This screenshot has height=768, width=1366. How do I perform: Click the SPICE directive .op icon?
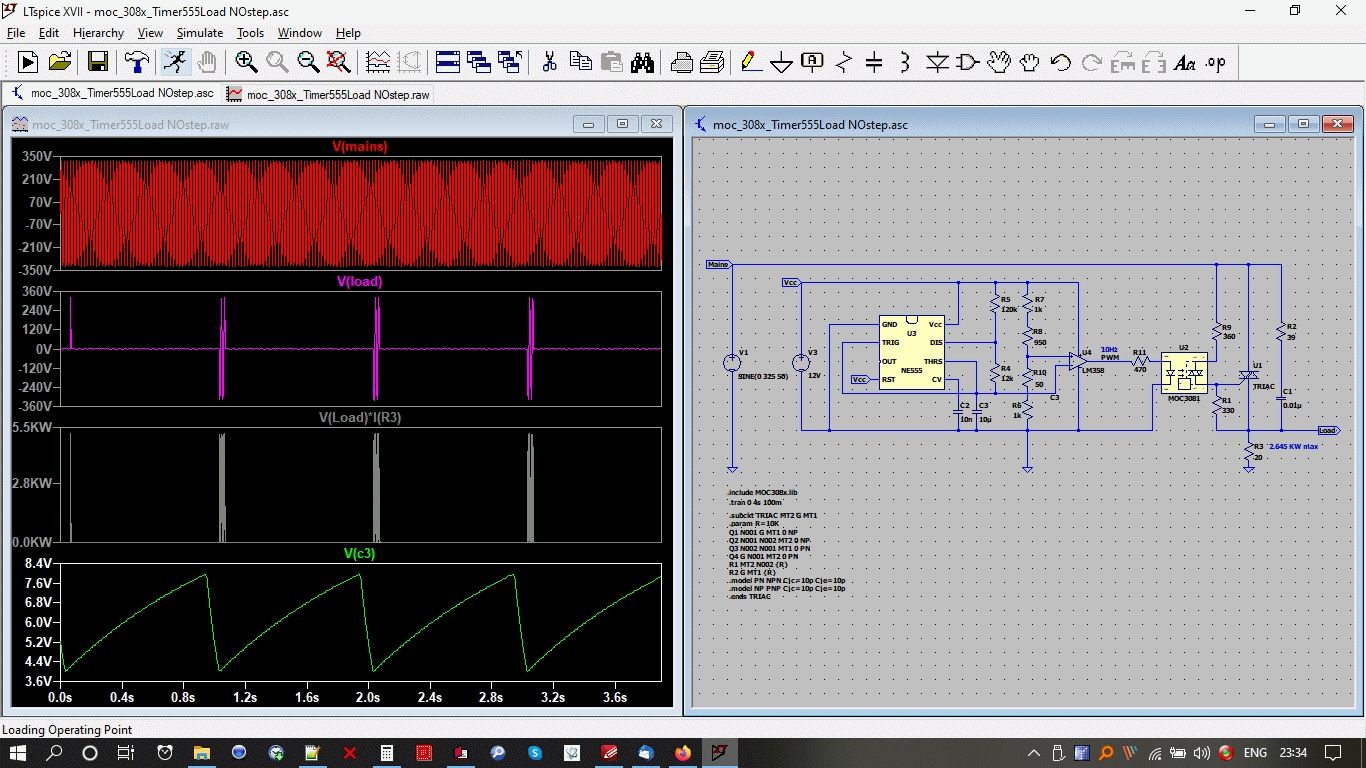point(1215,63)
